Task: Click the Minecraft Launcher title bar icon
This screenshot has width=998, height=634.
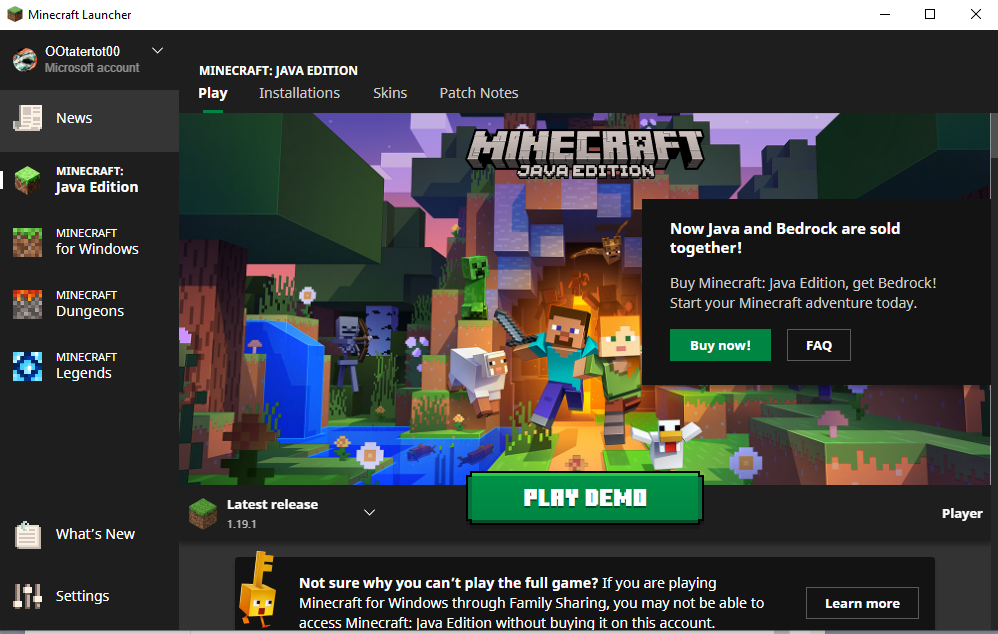Action: (14, 14)
